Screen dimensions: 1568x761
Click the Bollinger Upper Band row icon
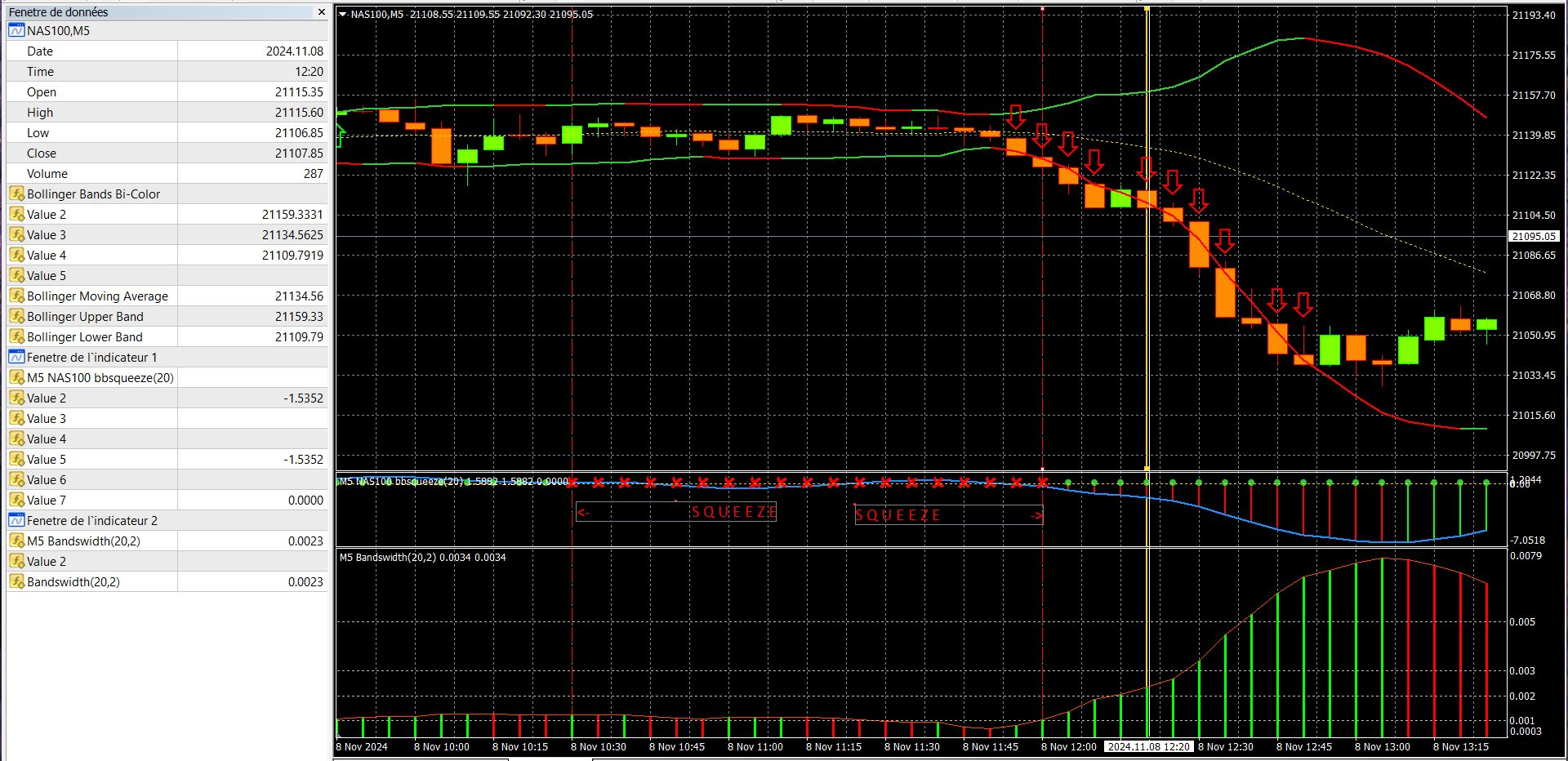[16, 316]
